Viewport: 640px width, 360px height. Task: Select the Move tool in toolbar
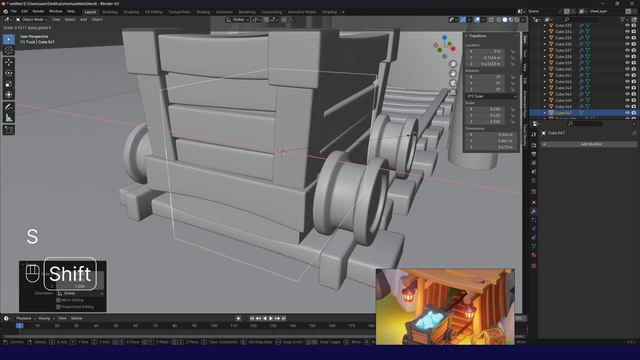tap(9, 62)
